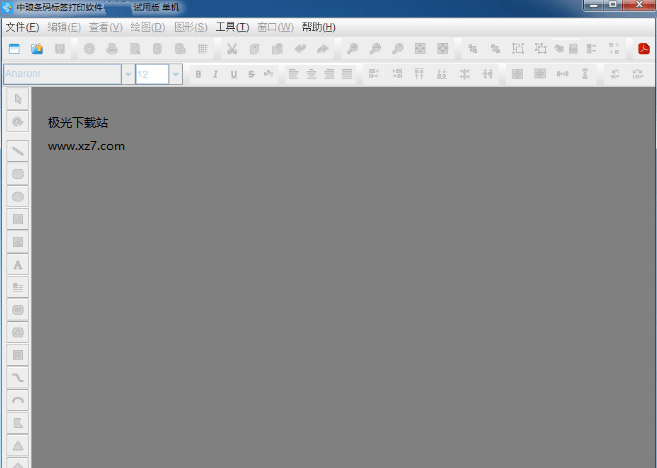
Task: Click the grid lines icon
Action: click(202, 49)
